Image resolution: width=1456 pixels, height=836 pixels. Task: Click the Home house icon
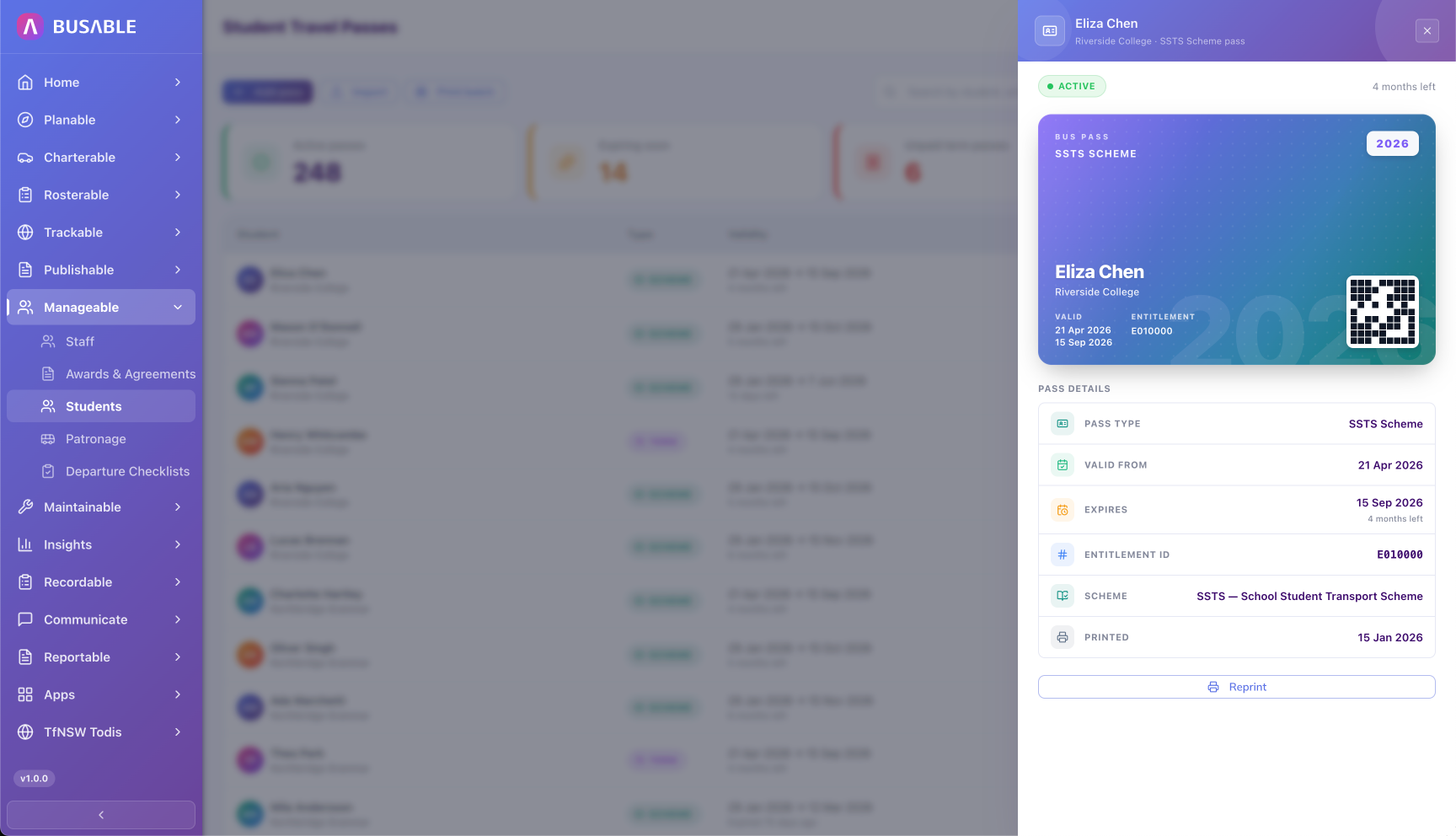(x=25, y=83)
